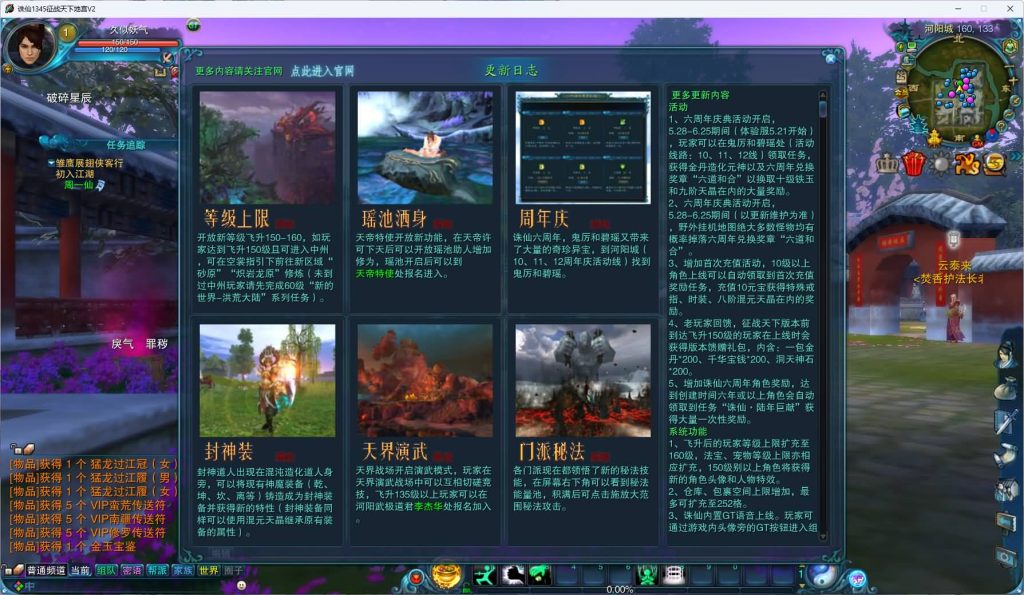Click the 陶一仙 NPC link in quest tracker
The width and height of the screenshot is (1024, 595).
point(82,185)
